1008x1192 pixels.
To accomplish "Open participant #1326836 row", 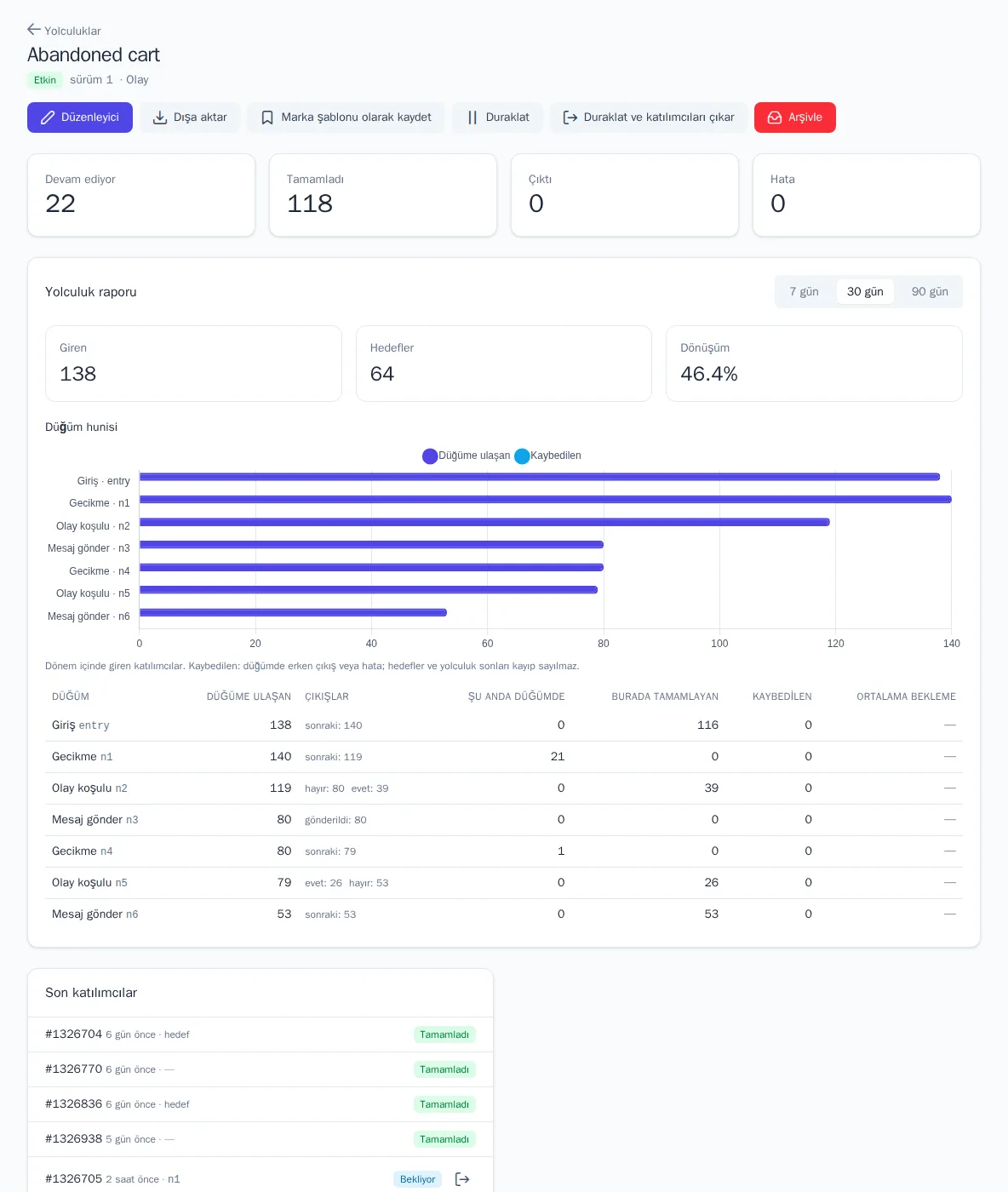I will click(261, 1104).
